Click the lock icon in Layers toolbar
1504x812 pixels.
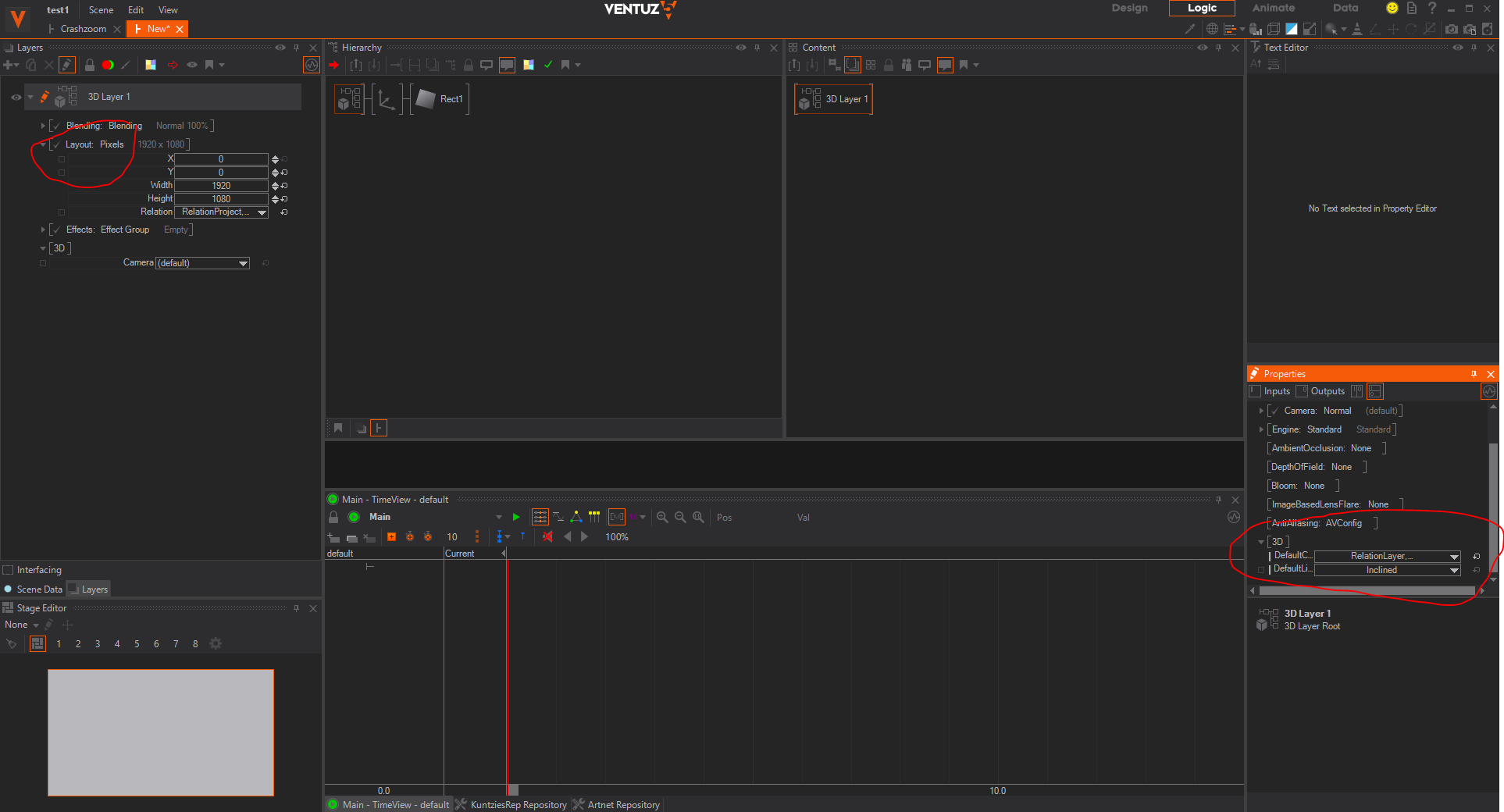click(90, 65)
